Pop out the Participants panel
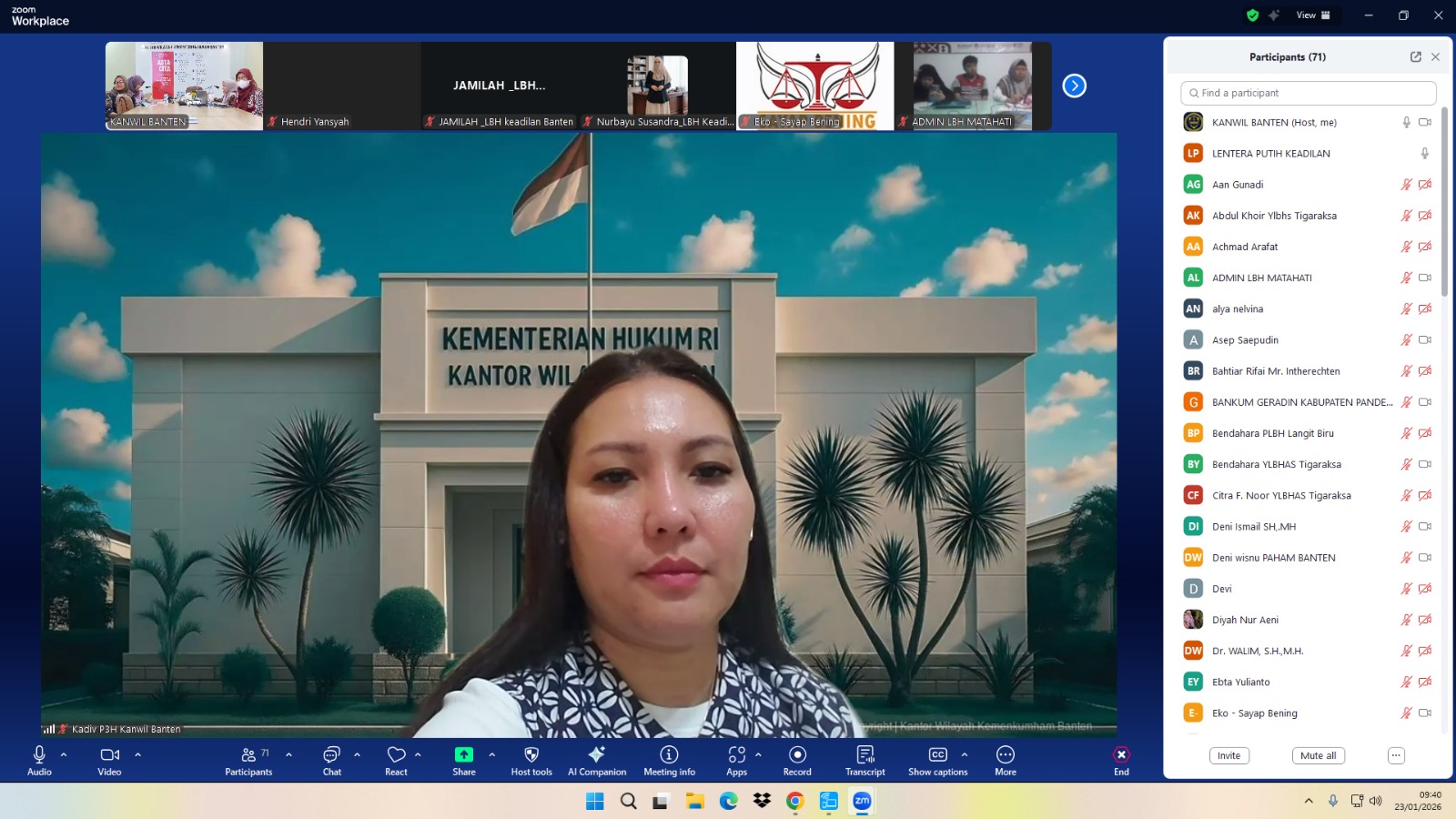The image size is (1456, 819). (1415, 56)
